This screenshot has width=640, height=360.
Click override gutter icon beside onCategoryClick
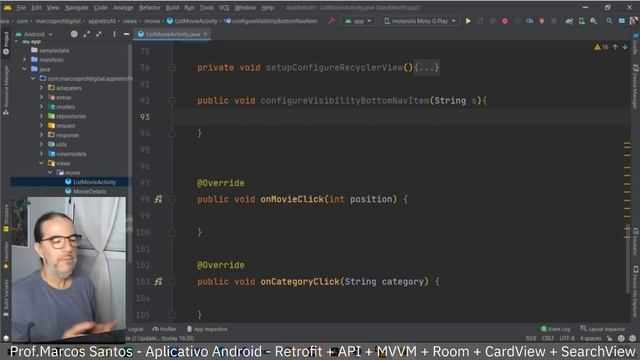(x=158, y=282)
